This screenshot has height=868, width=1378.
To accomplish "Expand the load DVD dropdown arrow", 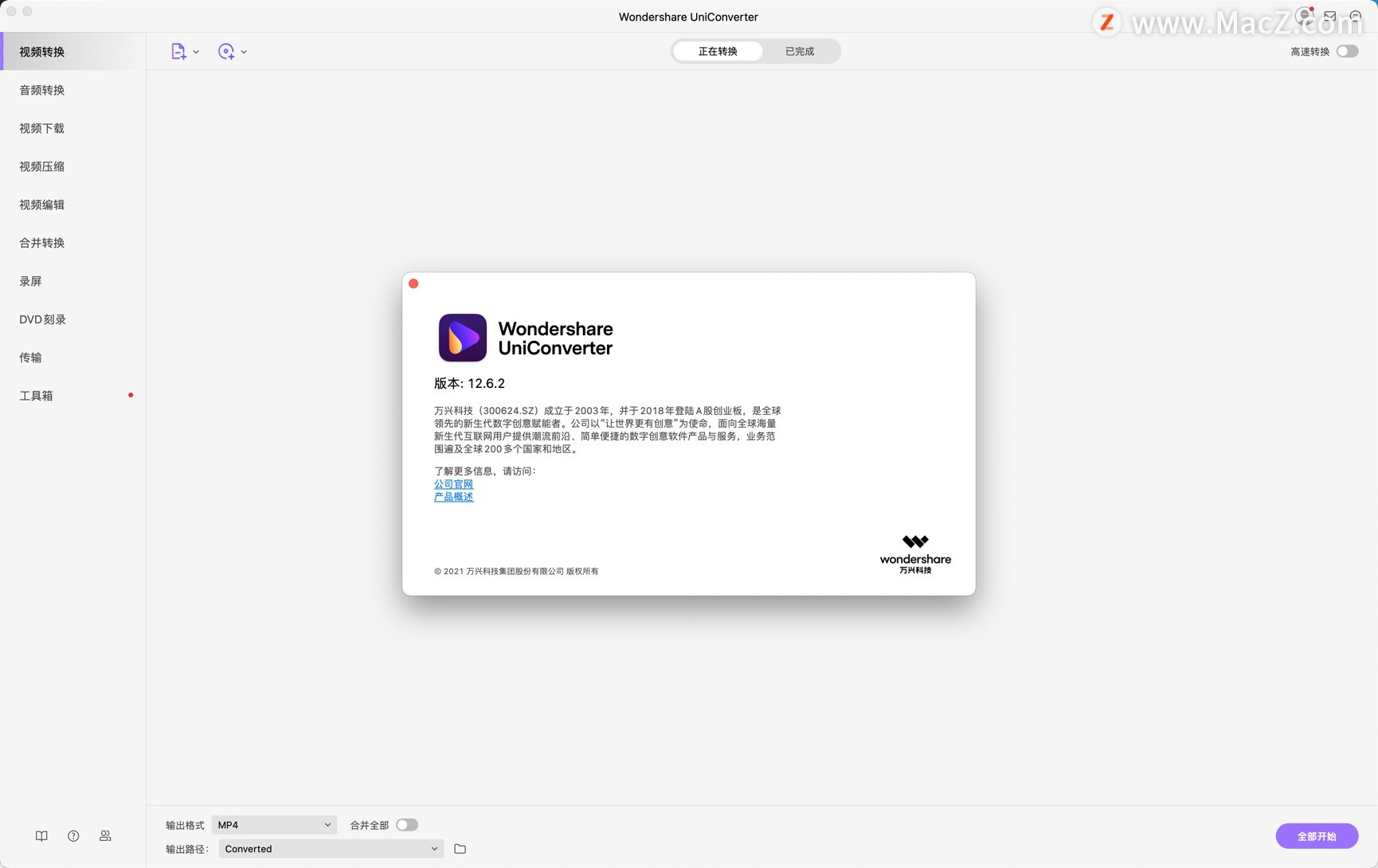I will pyautogui.click(x=244, y=52).
